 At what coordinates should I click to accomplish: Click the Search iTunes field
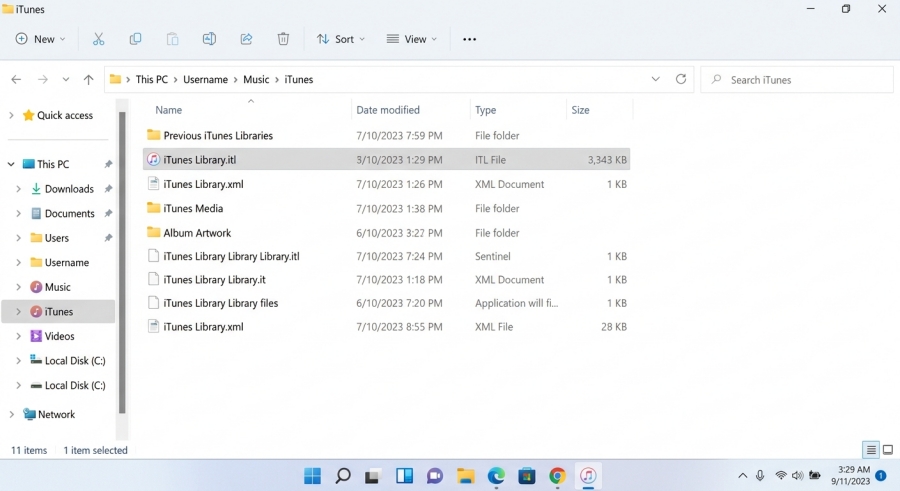coord(797,80)
